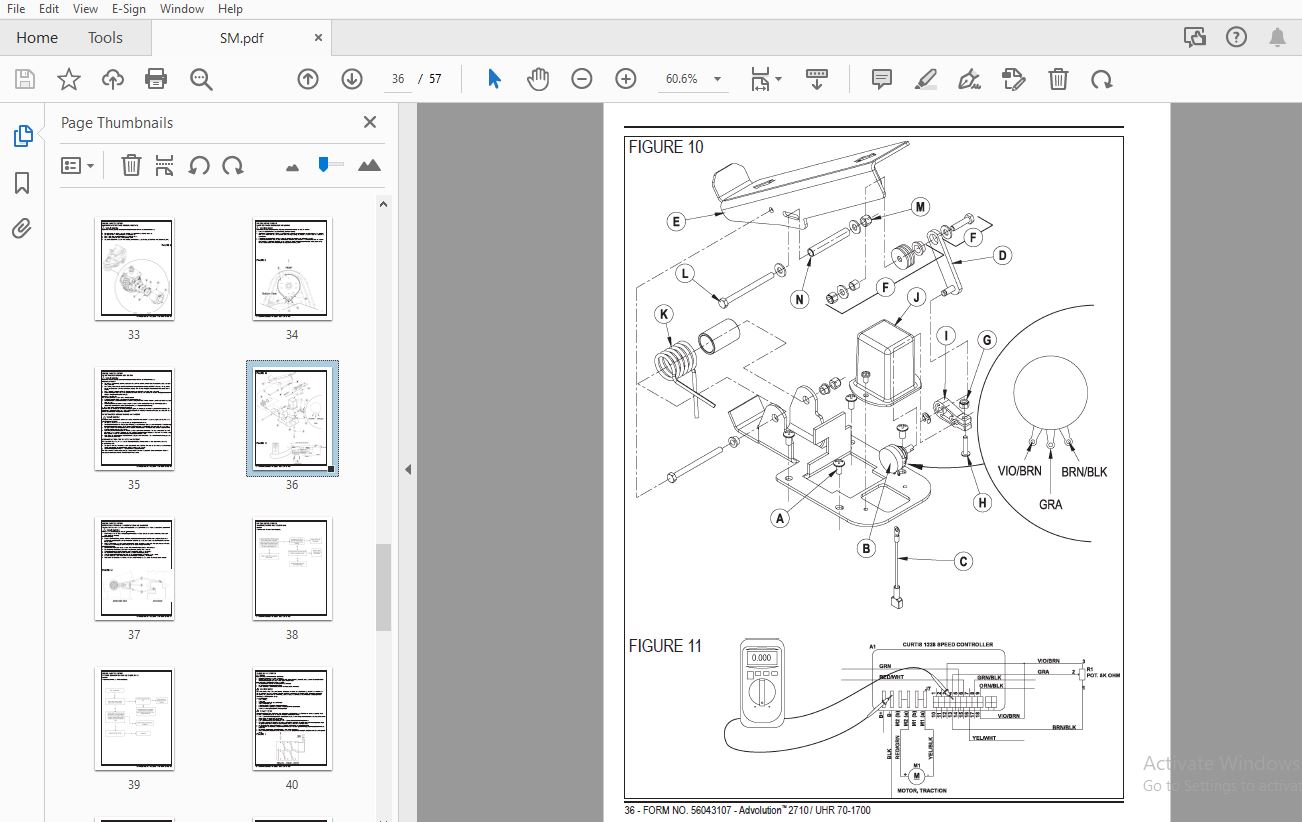Open thumbnails options dropdown menu
This screenshot has width=1302, height=822.
[x=78, y=165]
